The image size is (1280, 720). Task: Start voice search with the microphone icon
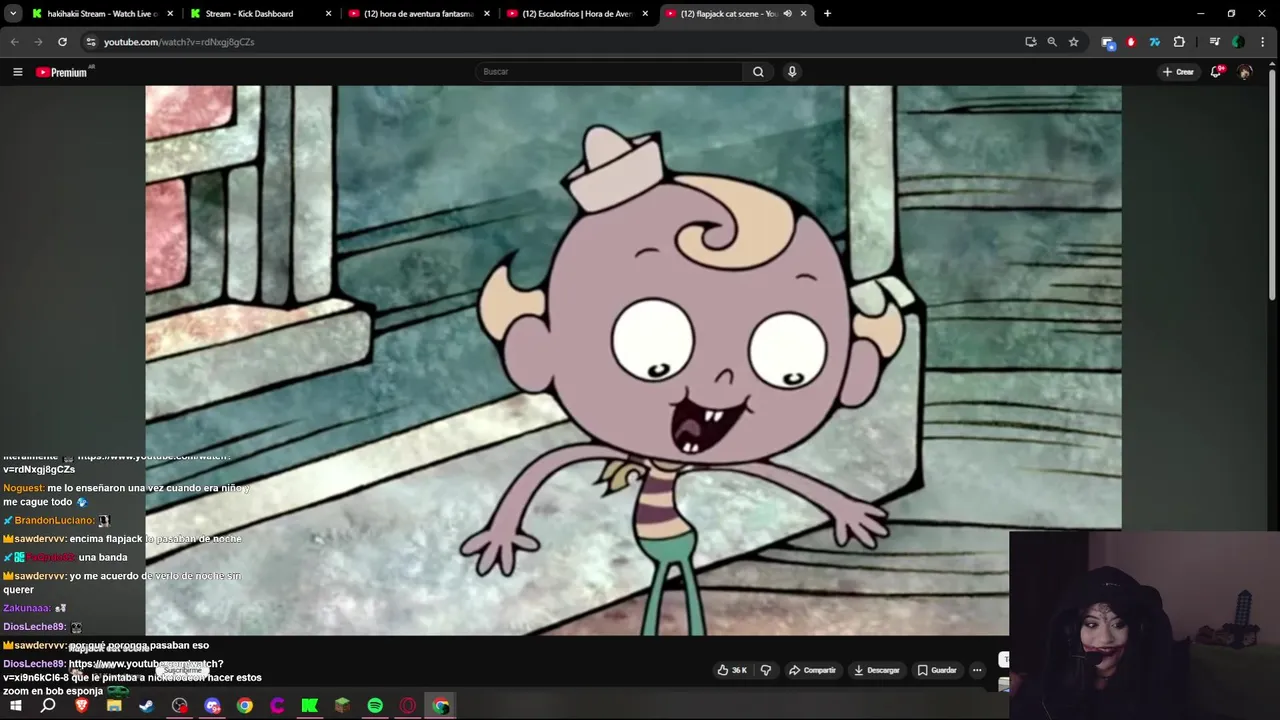coord(792,72)
